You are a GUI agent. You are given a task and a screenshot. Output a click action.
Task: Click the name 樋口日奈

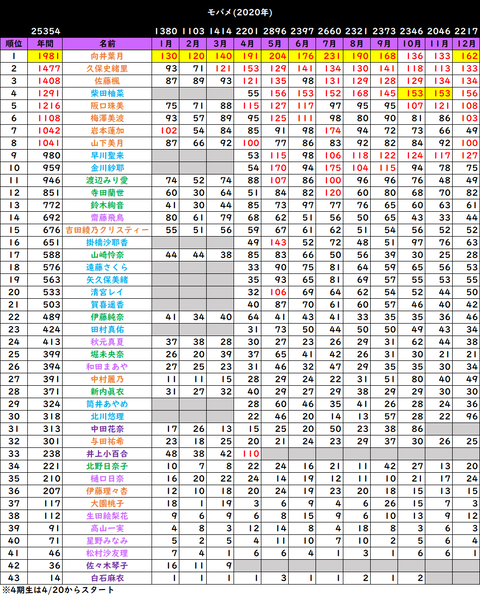point(107,479)
